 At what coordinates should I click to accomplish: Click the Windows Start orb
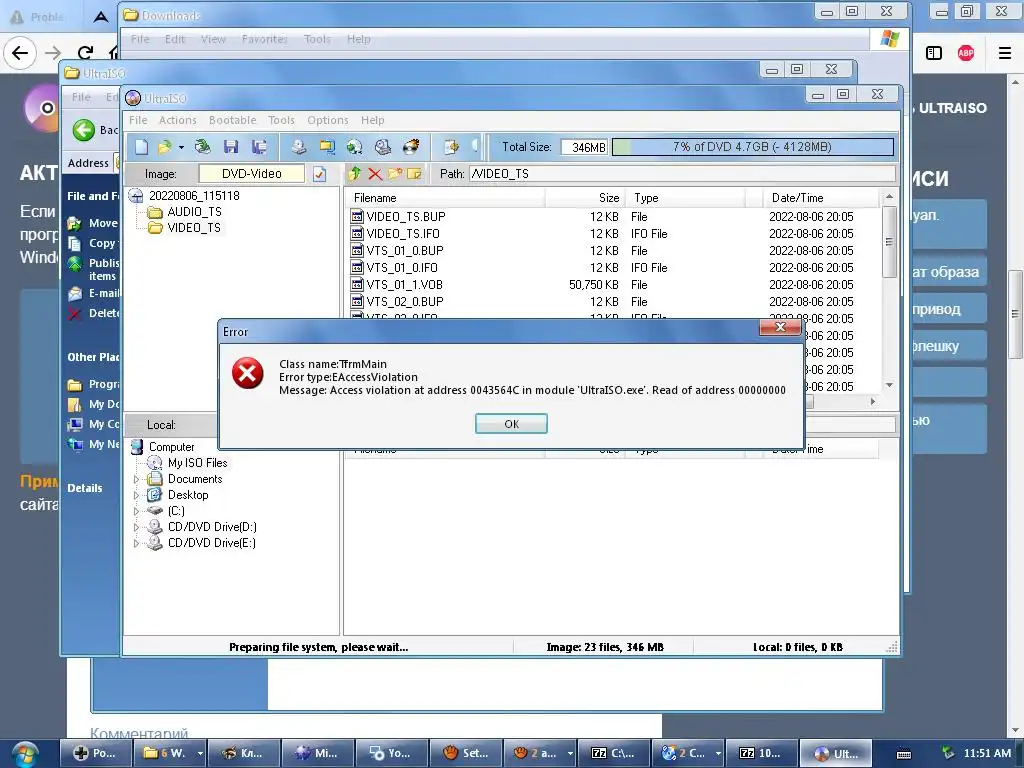[24, 754]
